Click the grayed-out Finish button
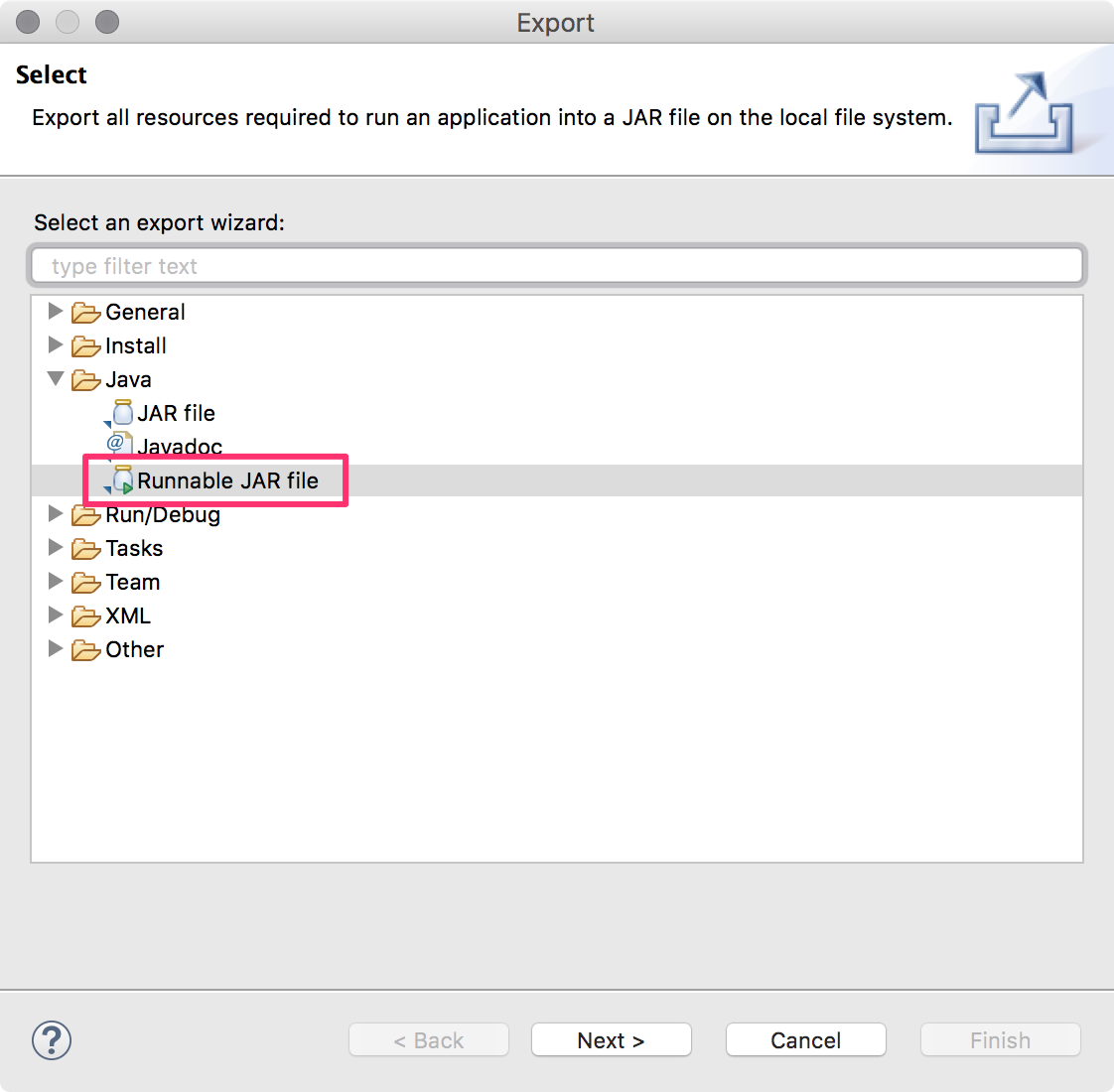Viewport: 1114px width, 1092px height. (x=999, y=1039)
